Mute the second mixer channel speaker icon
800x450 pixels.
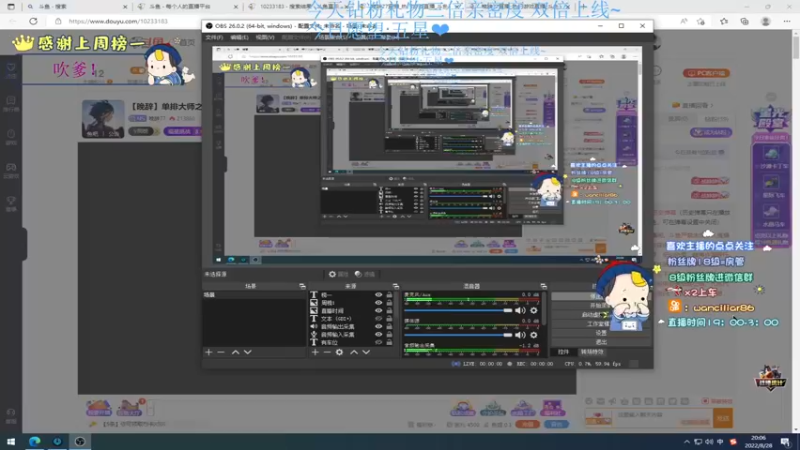coord(520,335)
